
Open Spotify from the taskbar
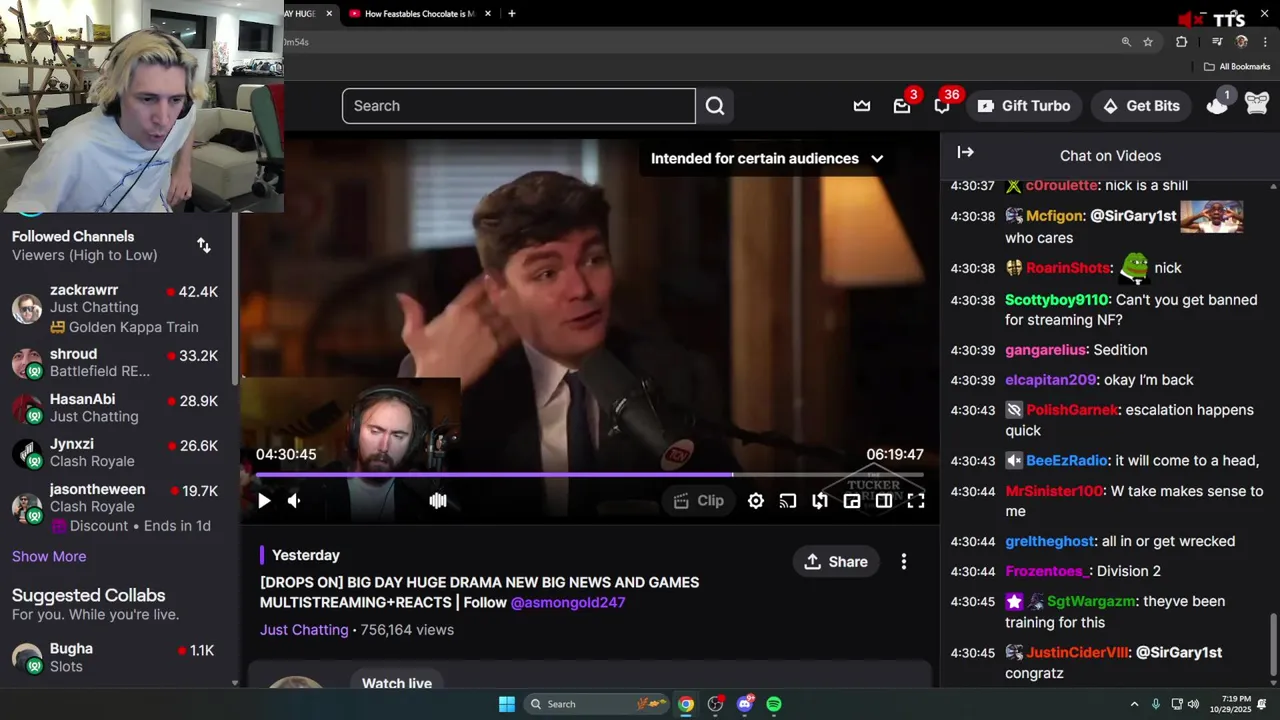pyautogui.click(x=774, y=704)
